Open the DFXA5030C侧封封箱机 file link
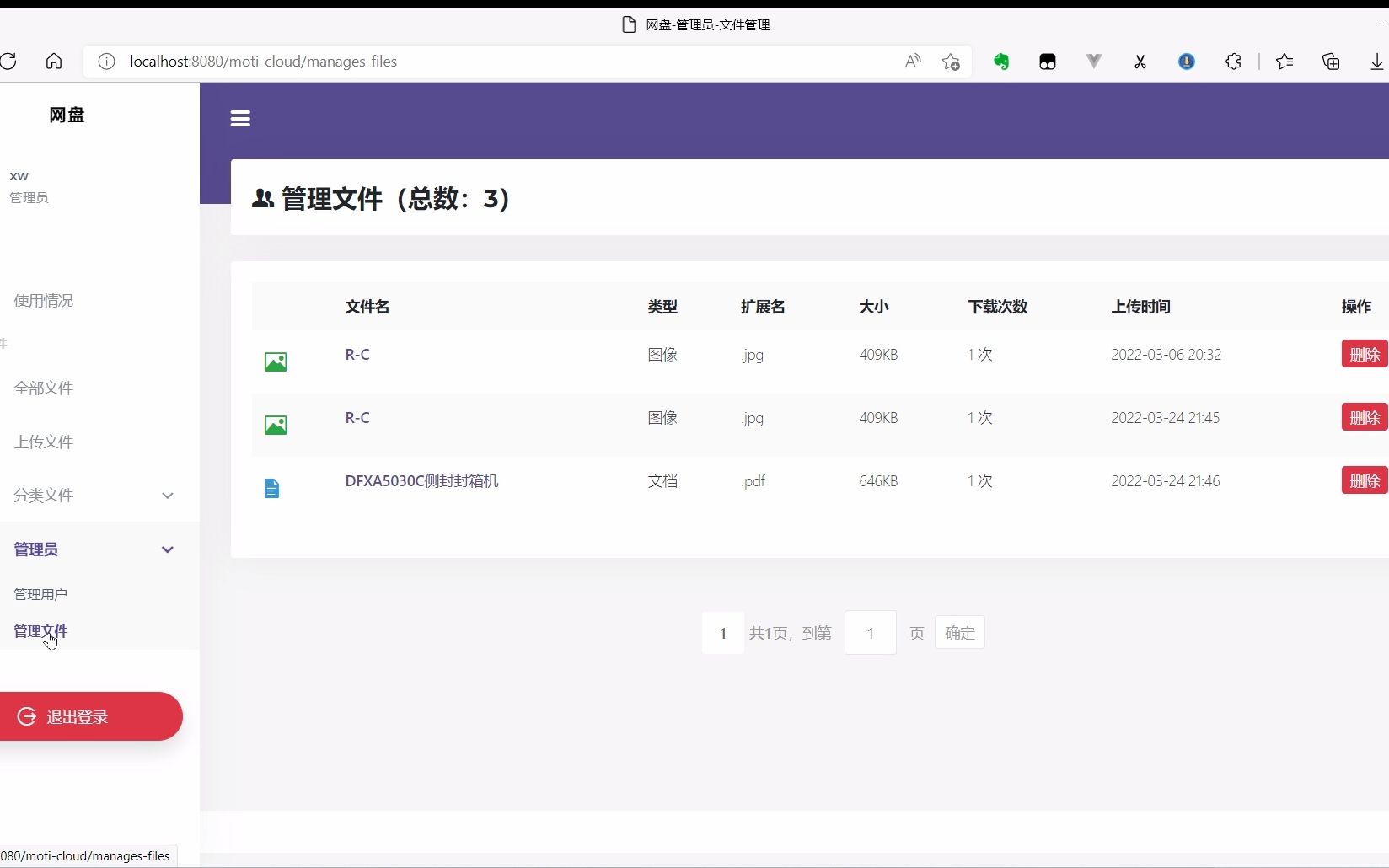 [421, 481]
